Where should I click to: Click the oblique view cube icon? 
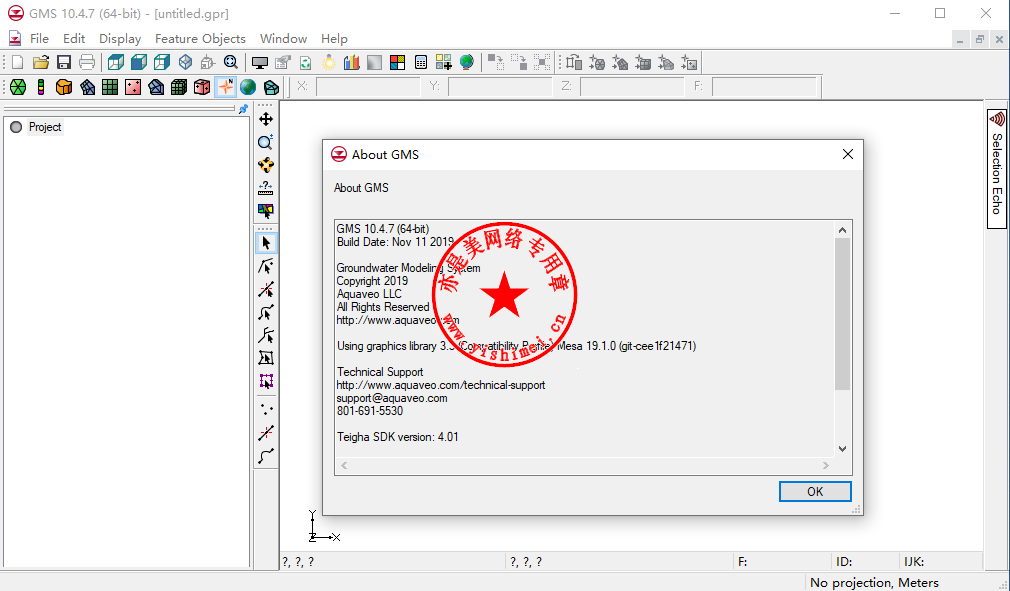116,62
